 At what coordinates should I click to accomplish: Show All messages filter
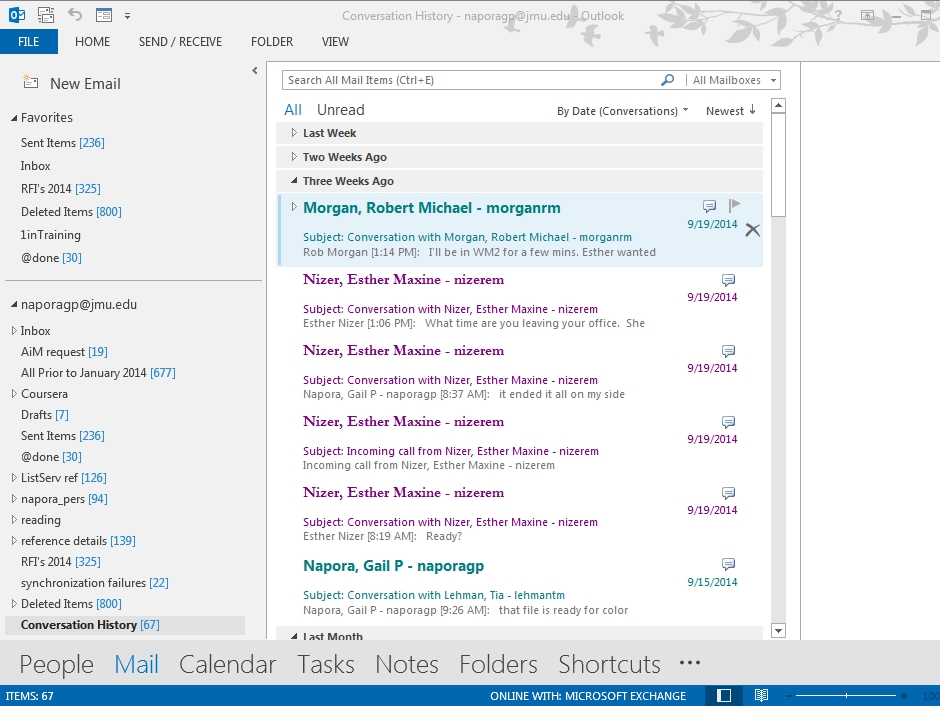[293, 110]
